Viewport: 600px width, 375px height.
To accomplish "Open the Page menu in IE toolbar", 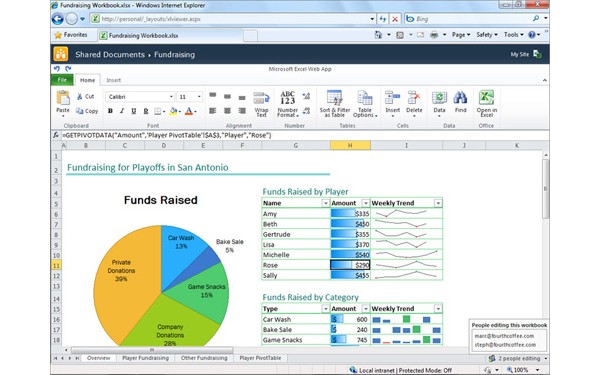I will click(x=461, y=35).
